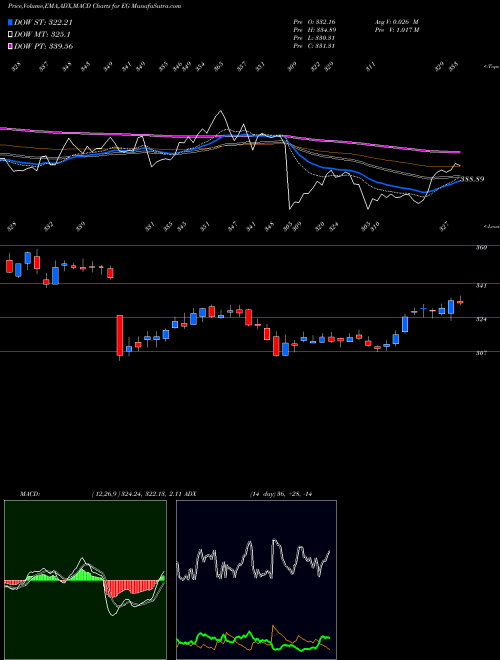The height and width of the screenshot is (660, 500).
Task: Click the 369 price axis label
Action: click(481, 248)
